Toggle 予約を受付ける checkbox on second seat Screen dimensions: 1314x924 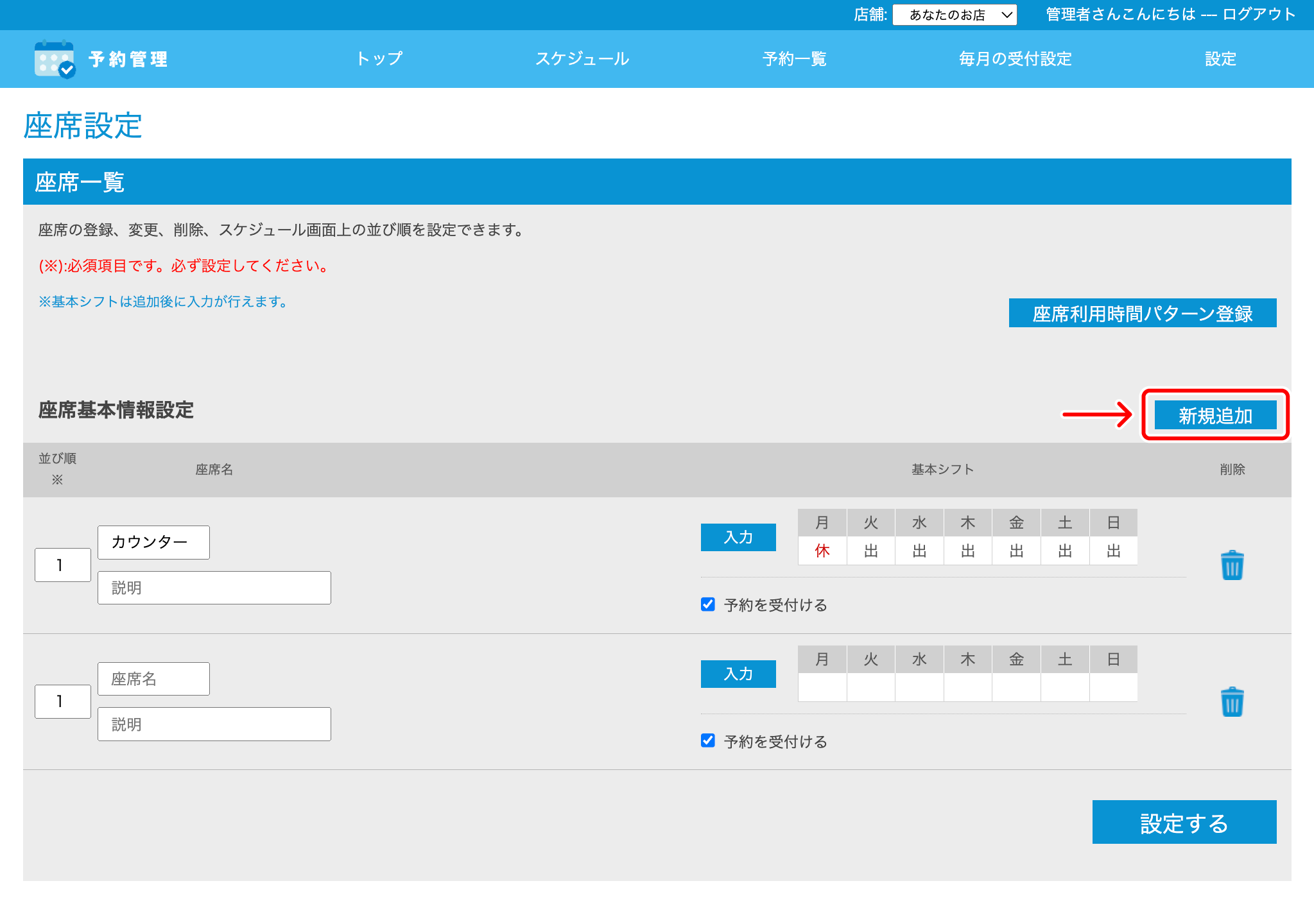[x=708, y=740]
